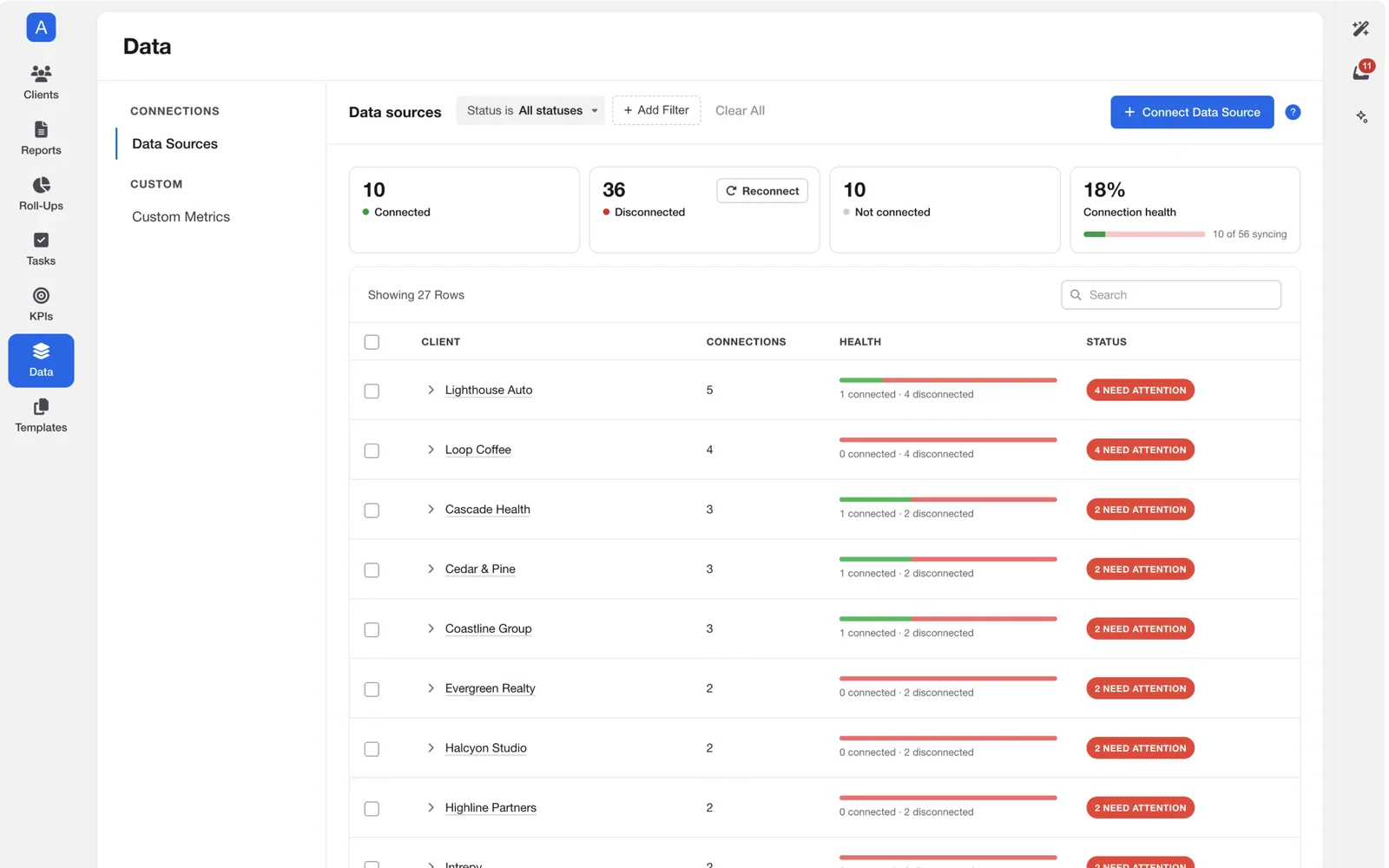Open the magic wand tool icon
Image resolution: width=1389 pixels, height=868 pixels.
(x=1360, y=29)
